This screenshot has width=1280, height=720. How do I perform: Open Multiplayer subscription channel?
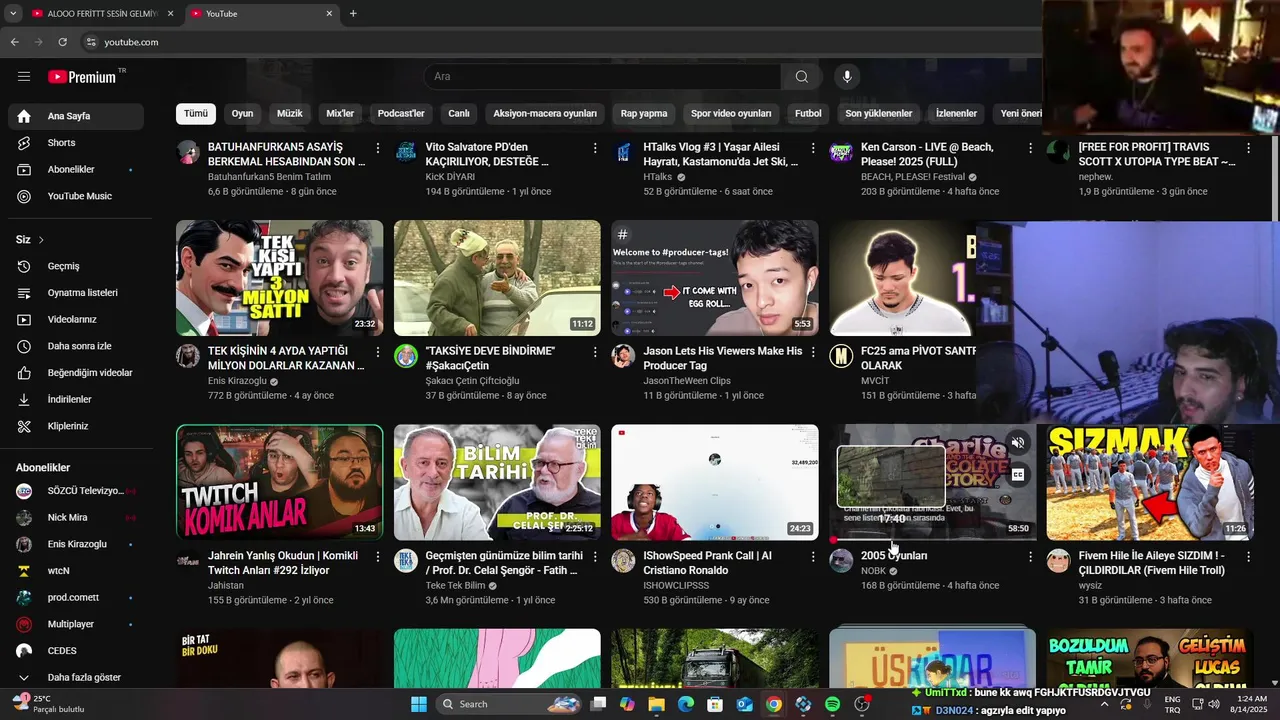[76, 624]
